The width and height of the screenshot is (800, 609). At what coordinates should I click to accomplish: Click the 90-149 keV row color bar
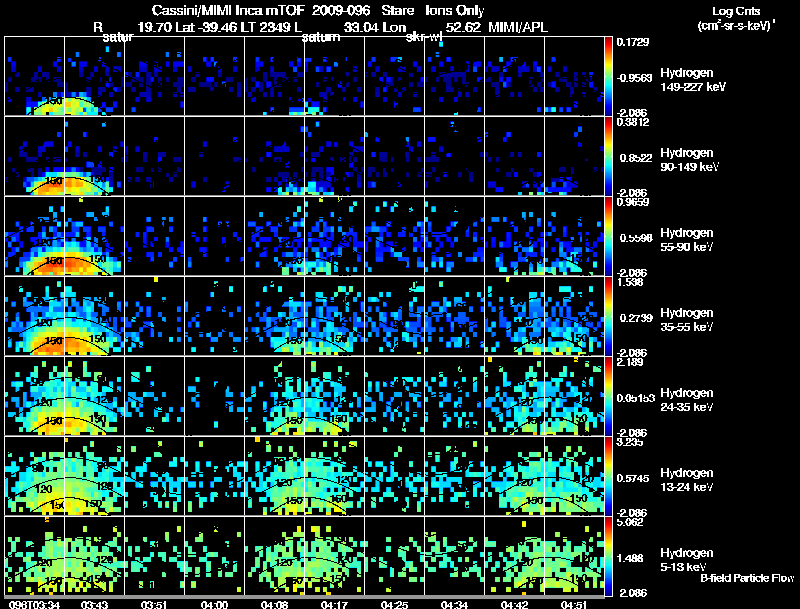coord(608,156)
